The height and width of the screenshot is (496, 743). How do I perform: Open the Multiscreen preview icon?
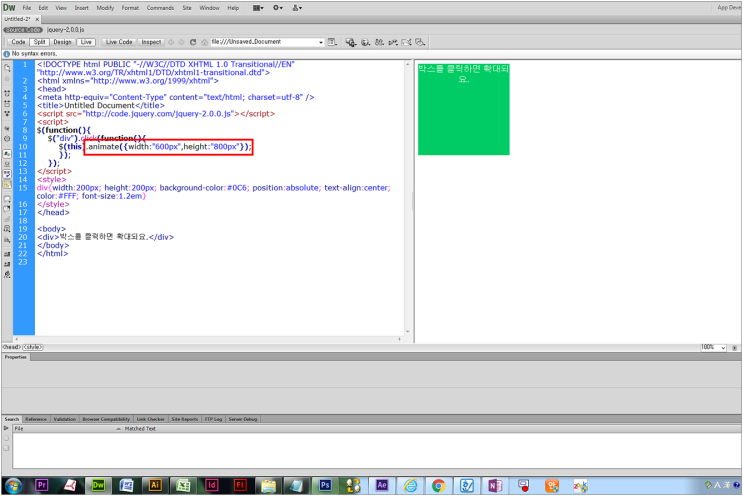coord(351,43)
